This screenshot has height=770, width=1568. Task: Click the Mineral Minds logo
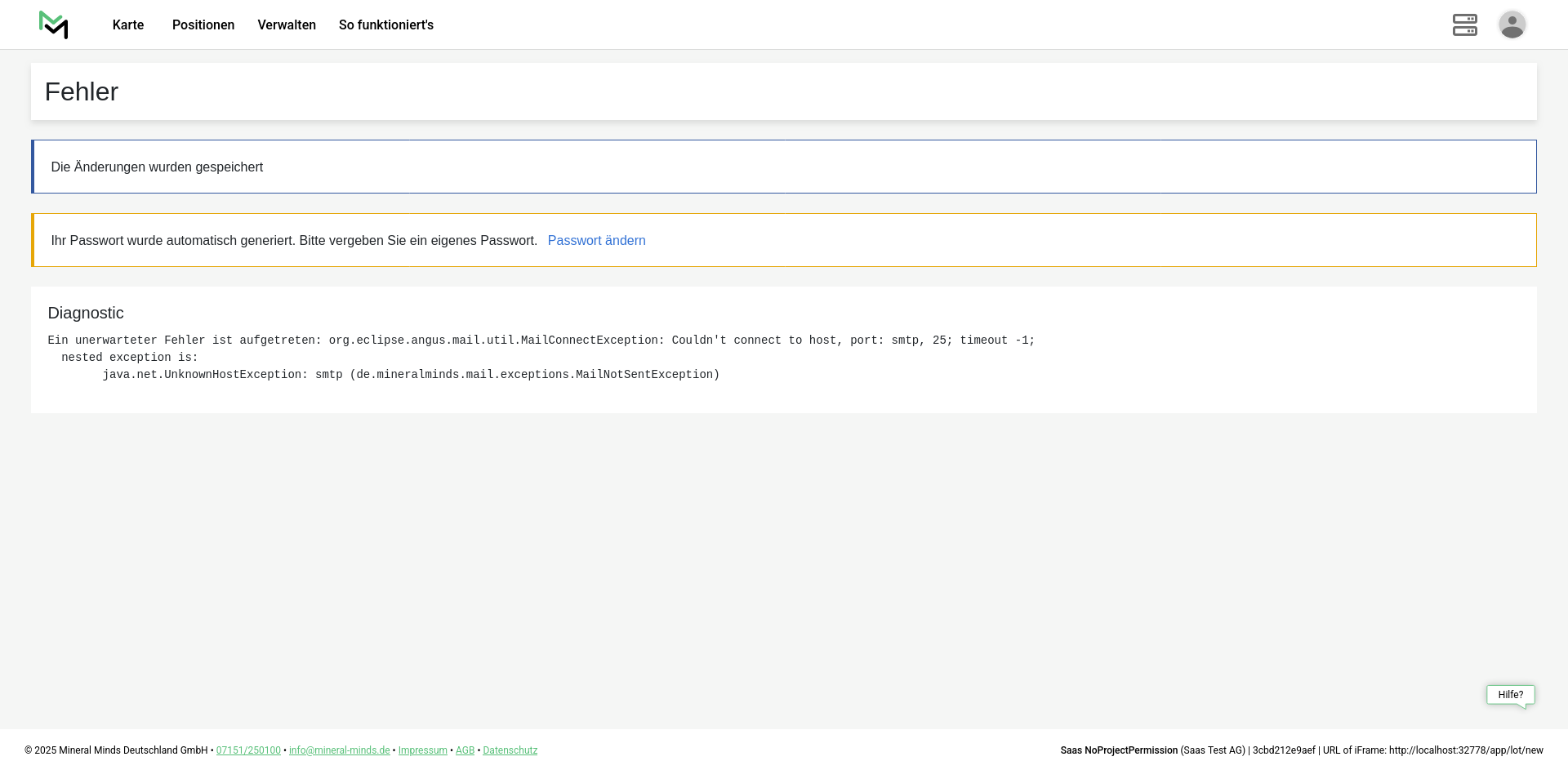pyautogui.click(x=54, y=24)
